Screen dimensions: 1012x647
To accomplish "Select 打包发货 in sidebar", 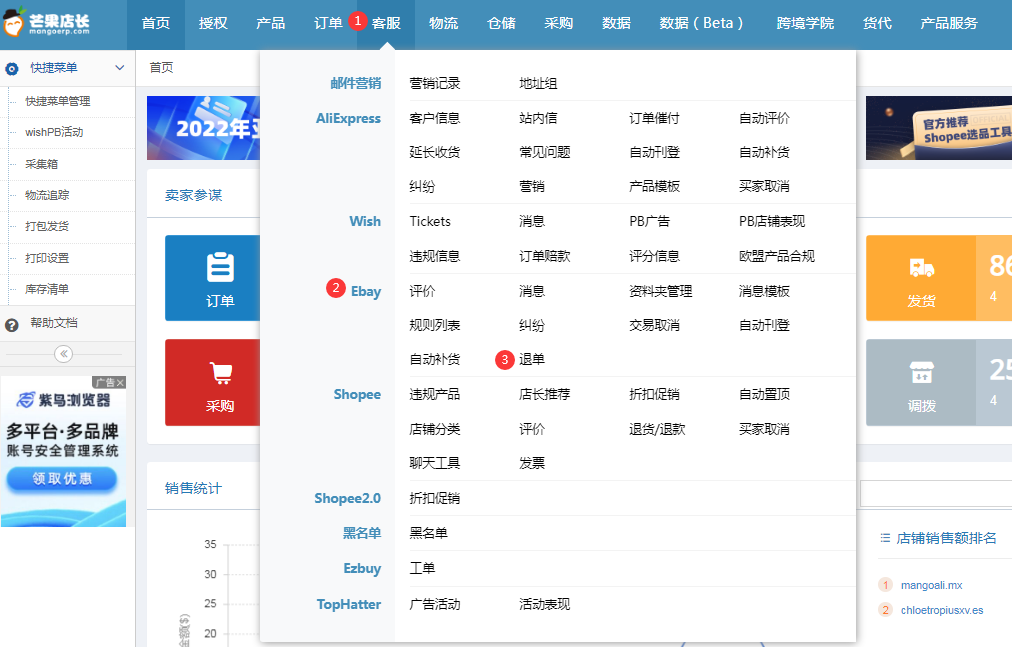I will pyautogui.click(x=47, y=226).
